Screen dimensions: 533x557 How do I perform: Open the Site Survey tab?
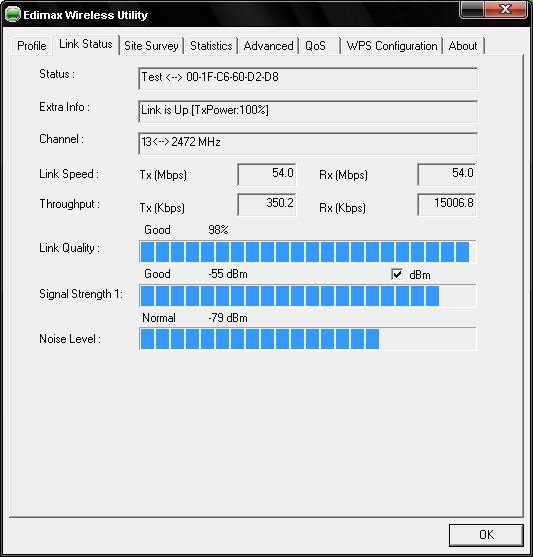(x=151, y=45)
